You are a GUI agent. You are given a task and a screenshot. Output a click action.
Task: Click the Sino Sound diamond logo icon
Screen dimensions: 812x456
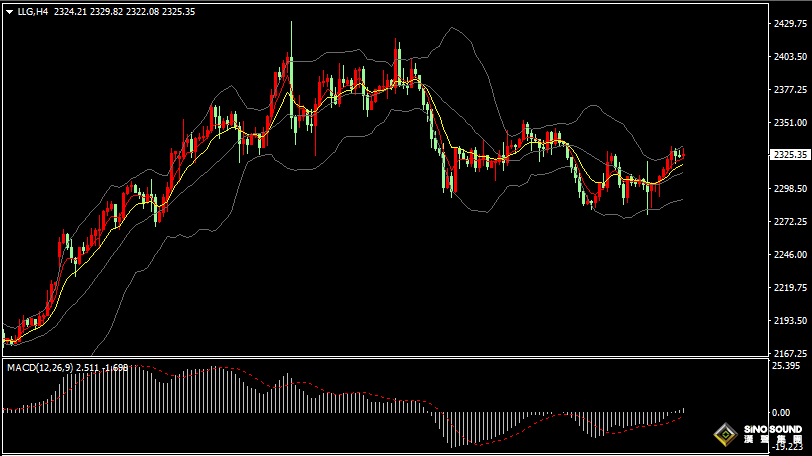tap(724, 435)
